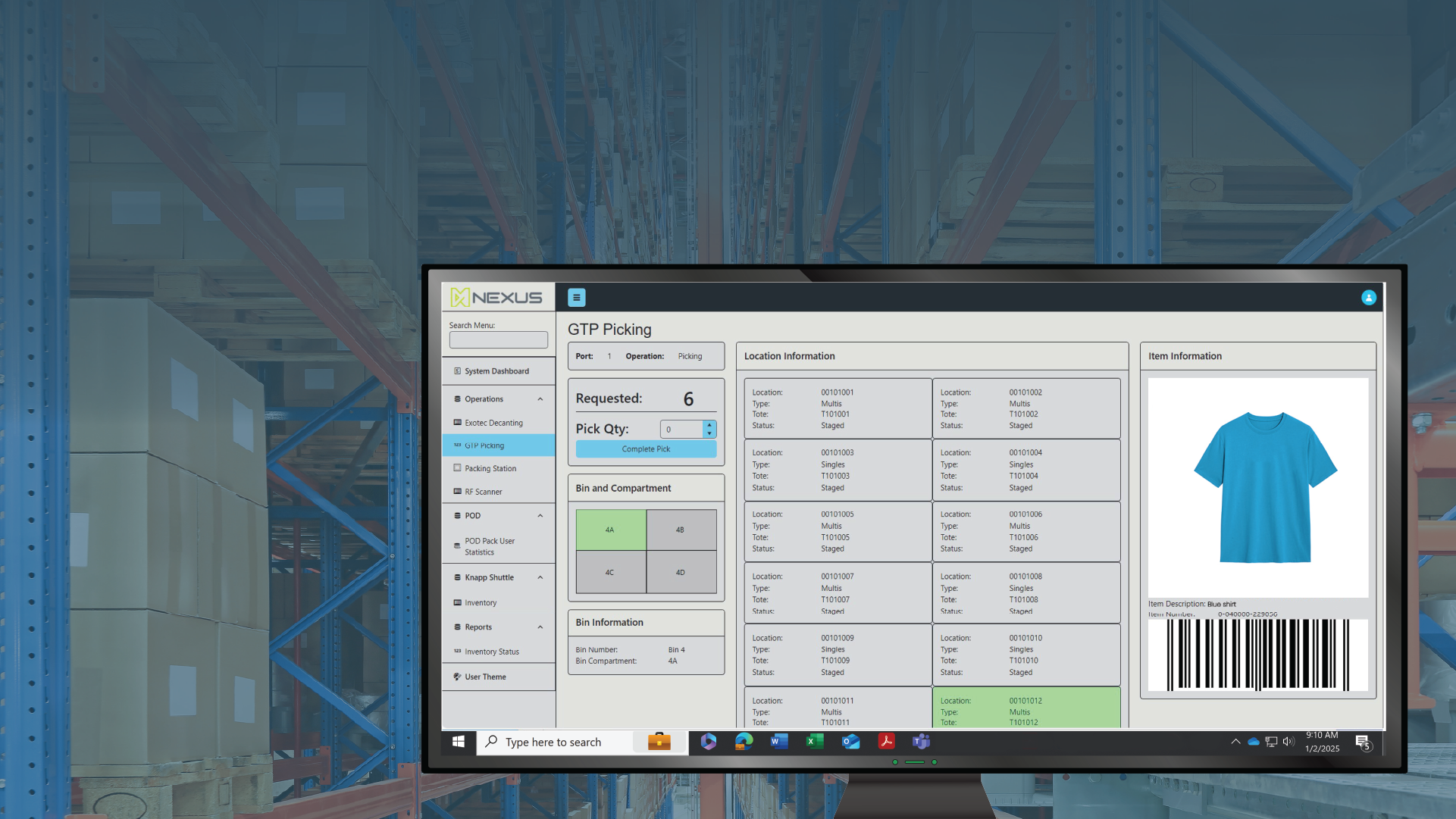Image resolution: width=1456 pixels, height=819 pixels.
Task: Select bin compartment 4B
Action: click(680, 530)
